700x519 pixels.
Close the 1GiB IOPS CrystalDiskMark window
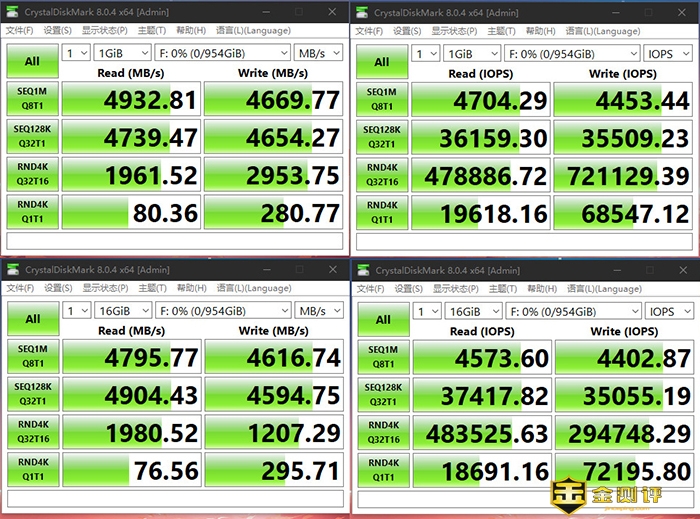(682, 12)
